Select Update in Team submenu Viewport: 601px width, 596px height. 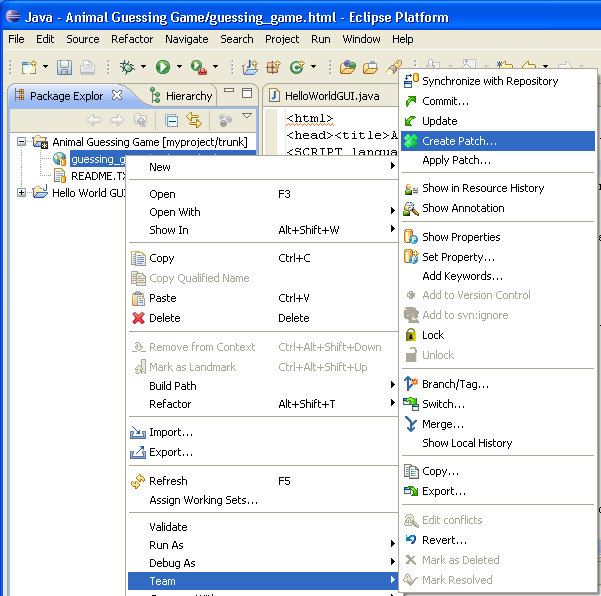pos(498,121)
